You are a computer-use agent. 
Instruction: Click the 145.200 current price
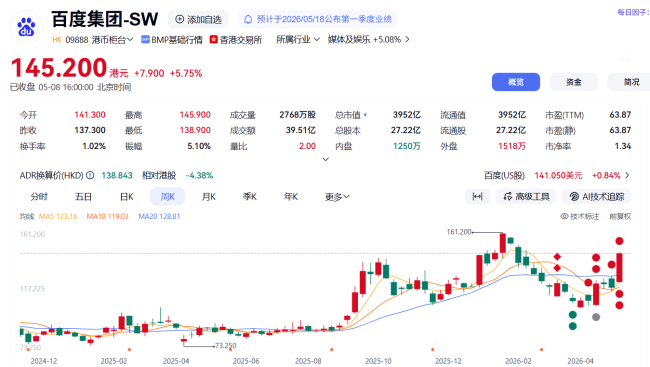point(59,68)
